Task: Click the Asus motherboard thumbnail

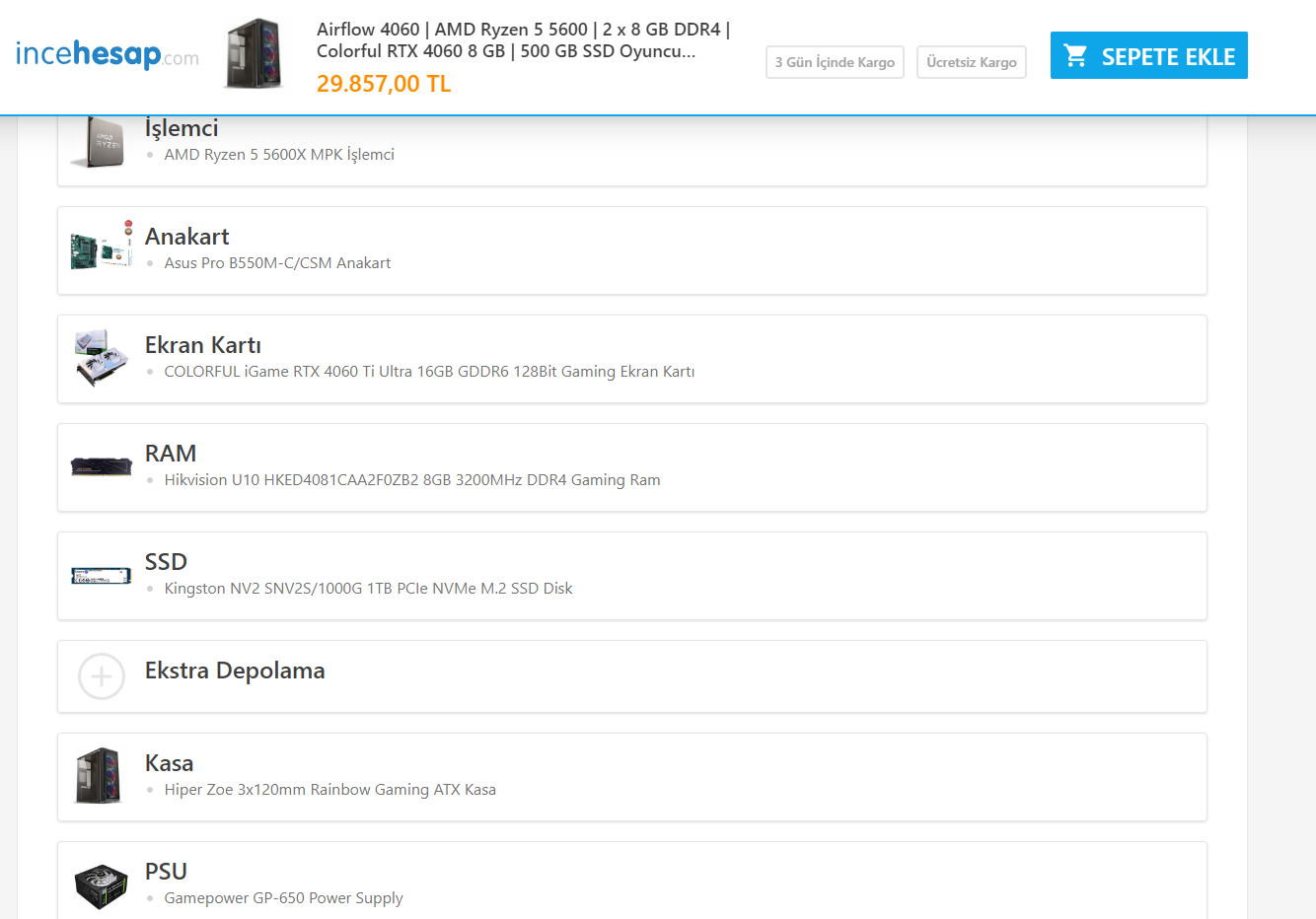Action: (x=102, y=247)
